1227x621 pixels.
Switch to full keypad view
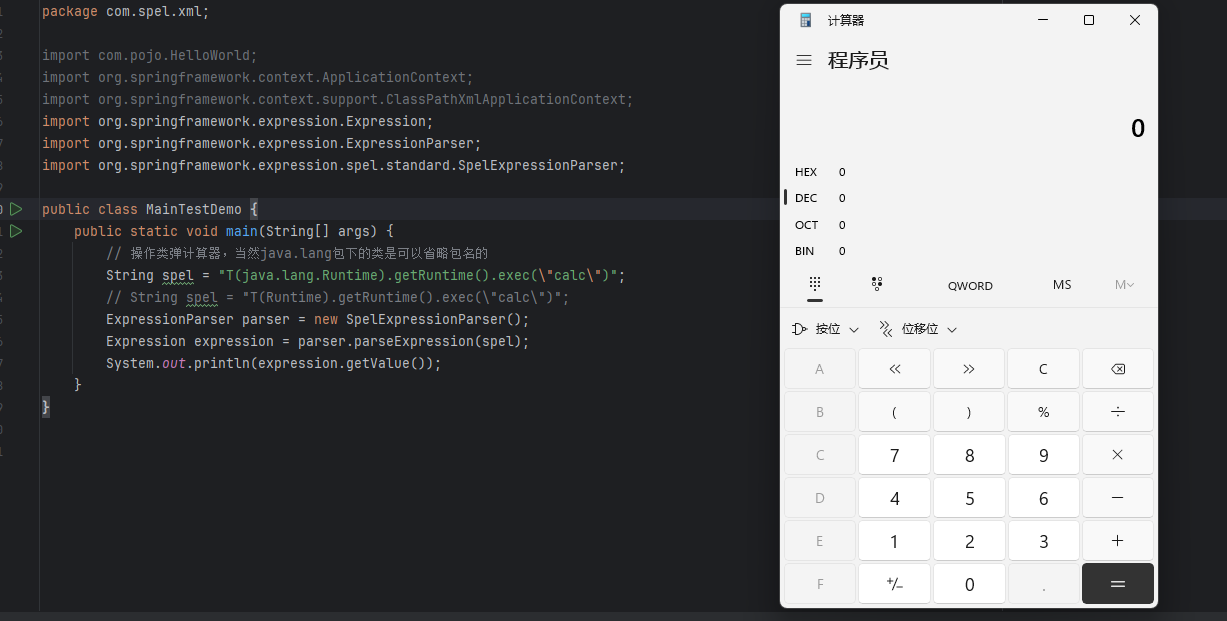[x=815, y=285]
